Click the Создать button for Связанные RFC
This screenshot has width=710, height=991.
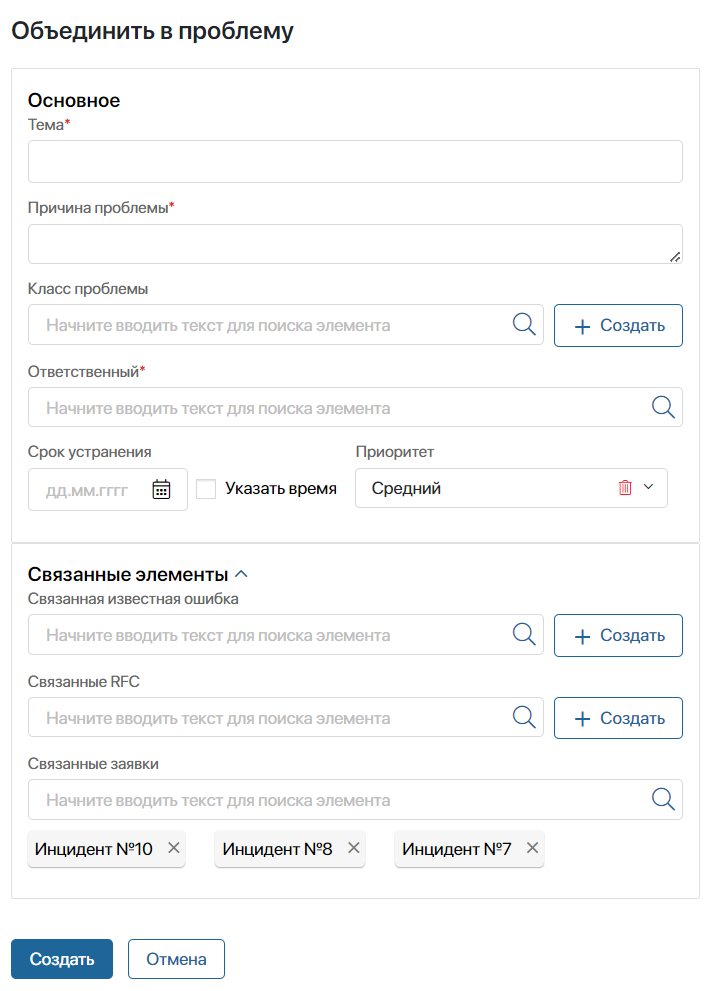(x=618, y=718)
